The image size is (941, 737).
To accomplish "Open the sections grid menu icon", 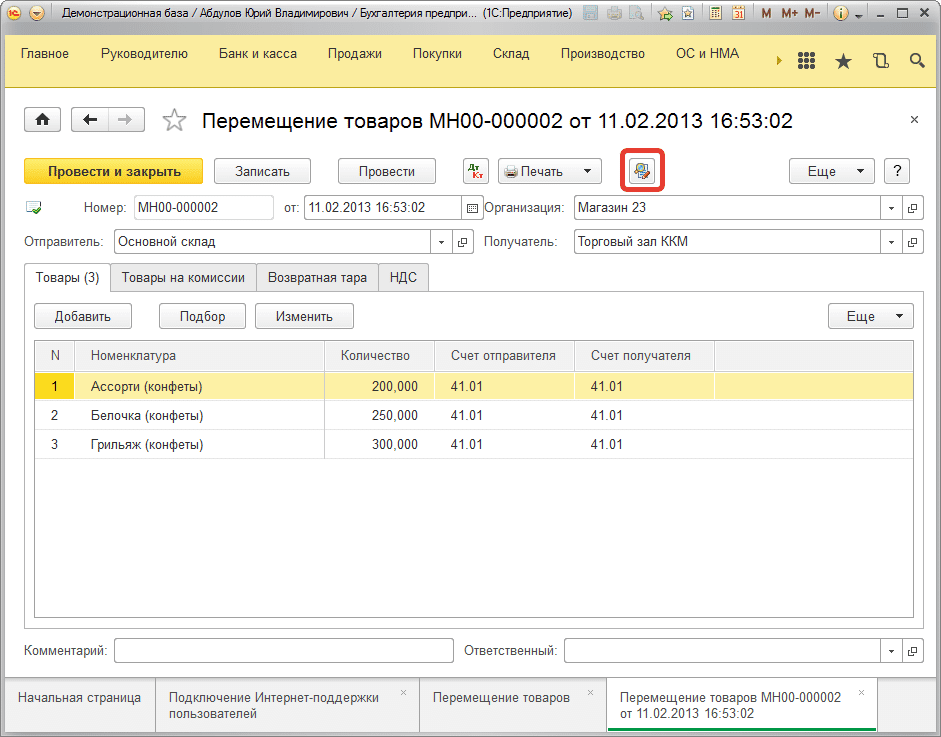I will [x=806, y=61].
